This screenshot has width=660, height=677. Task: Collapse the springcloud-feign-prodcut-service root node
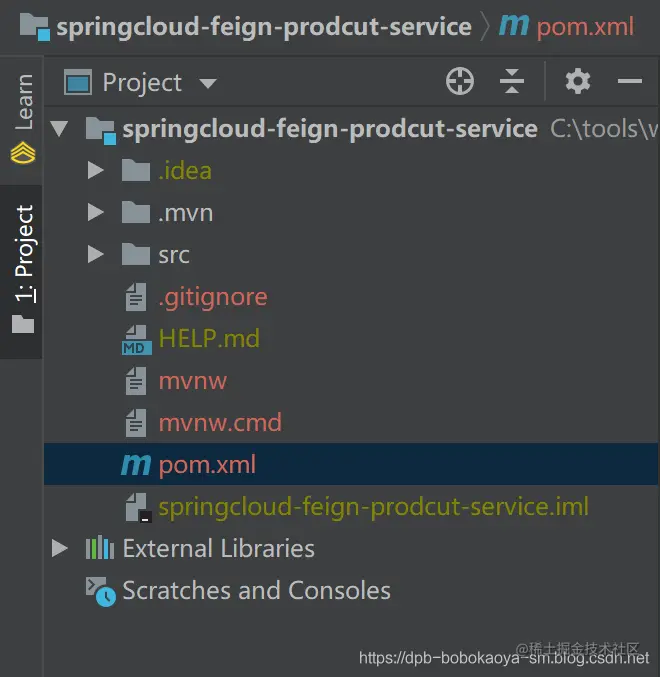click(x=59, y=129)
